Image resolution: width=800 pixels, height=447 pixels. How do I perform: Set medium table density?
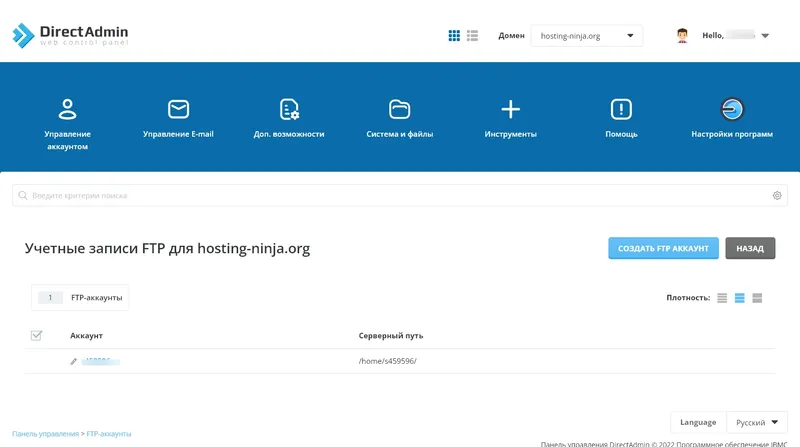pyautogui.click(x=739, y=298)
